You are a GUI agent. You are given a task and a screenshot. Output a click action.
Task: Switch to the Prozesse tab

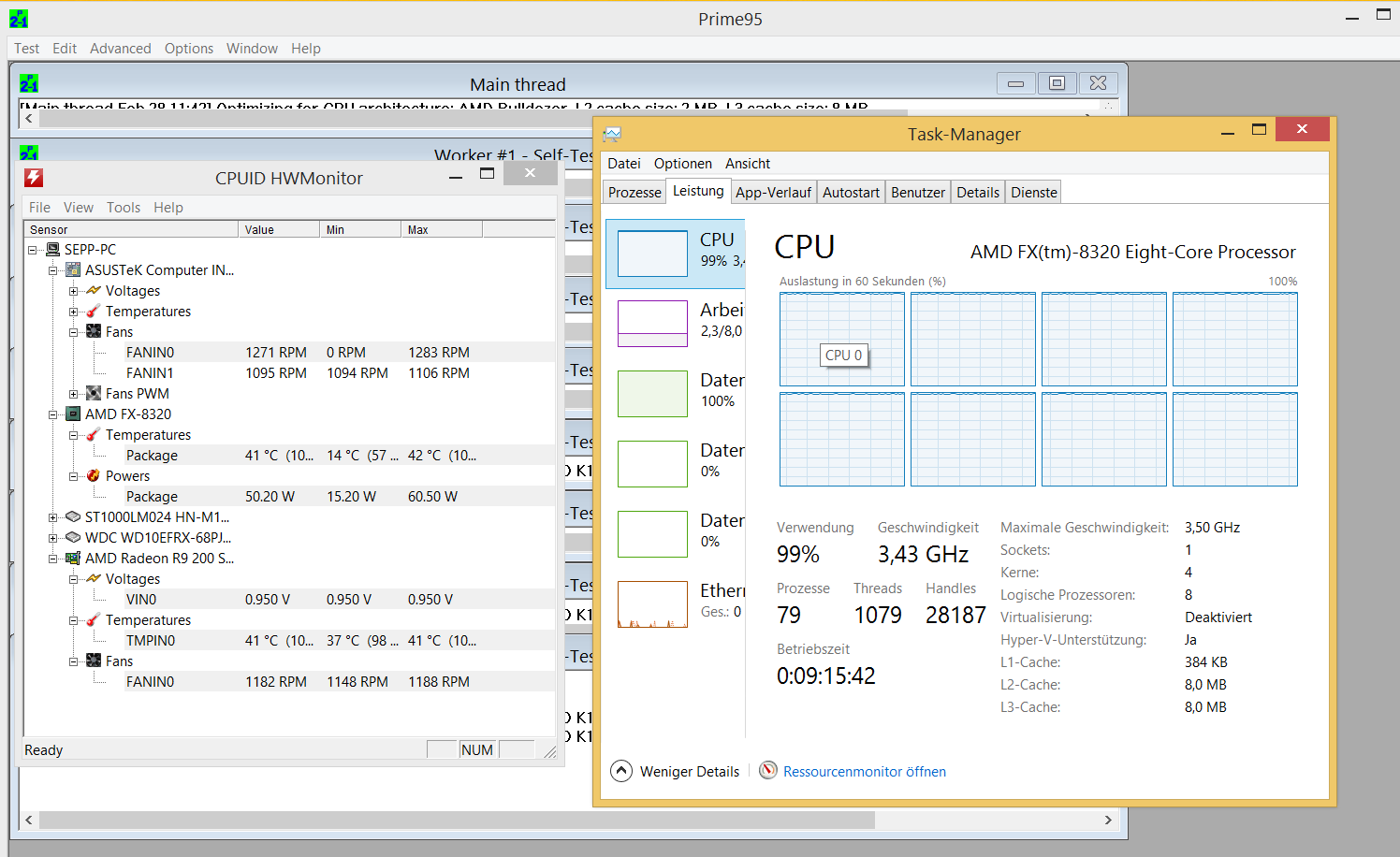click(x=634, y=193)
